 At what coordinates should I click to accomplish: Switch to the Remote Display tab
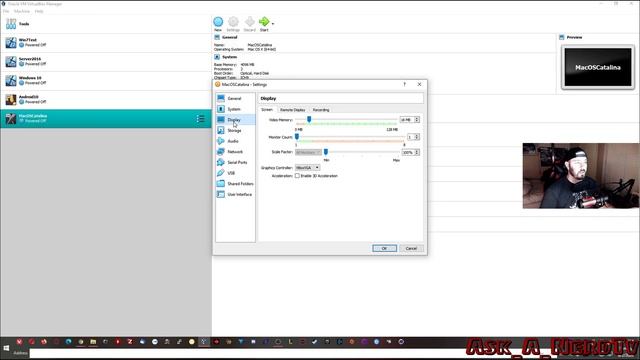click(293, 110)
